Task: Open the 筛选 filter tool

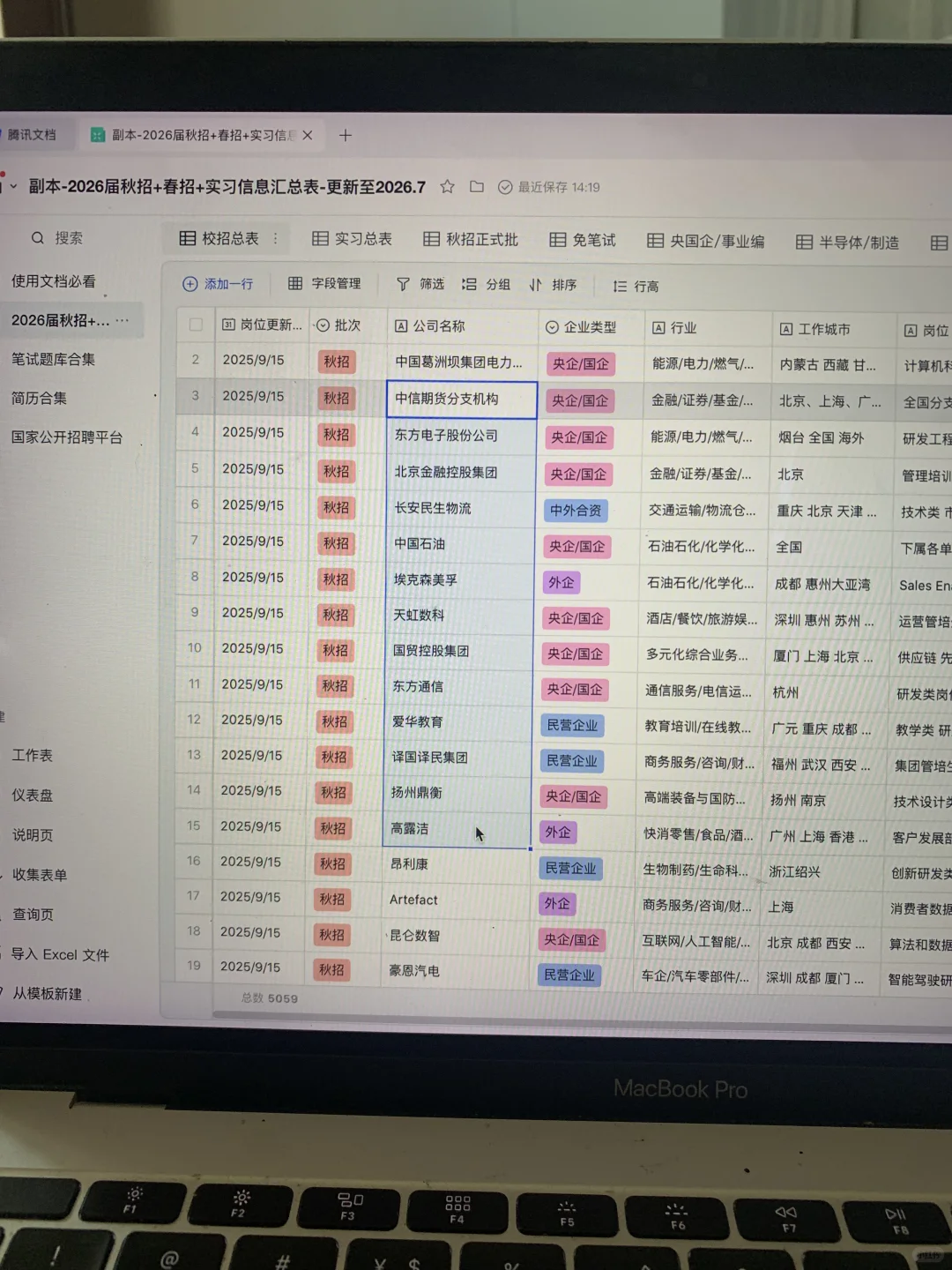Action: (420, 284)
